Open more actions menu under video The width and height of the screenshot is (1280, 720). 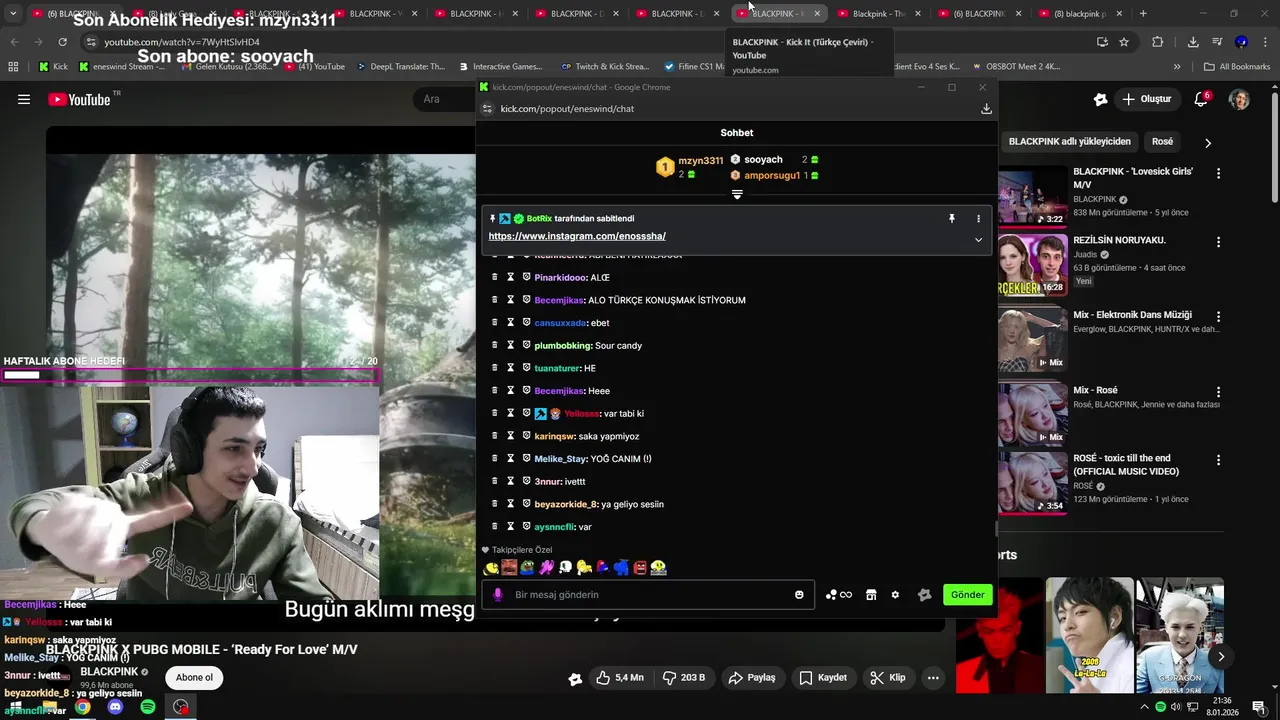pos(932,678)
